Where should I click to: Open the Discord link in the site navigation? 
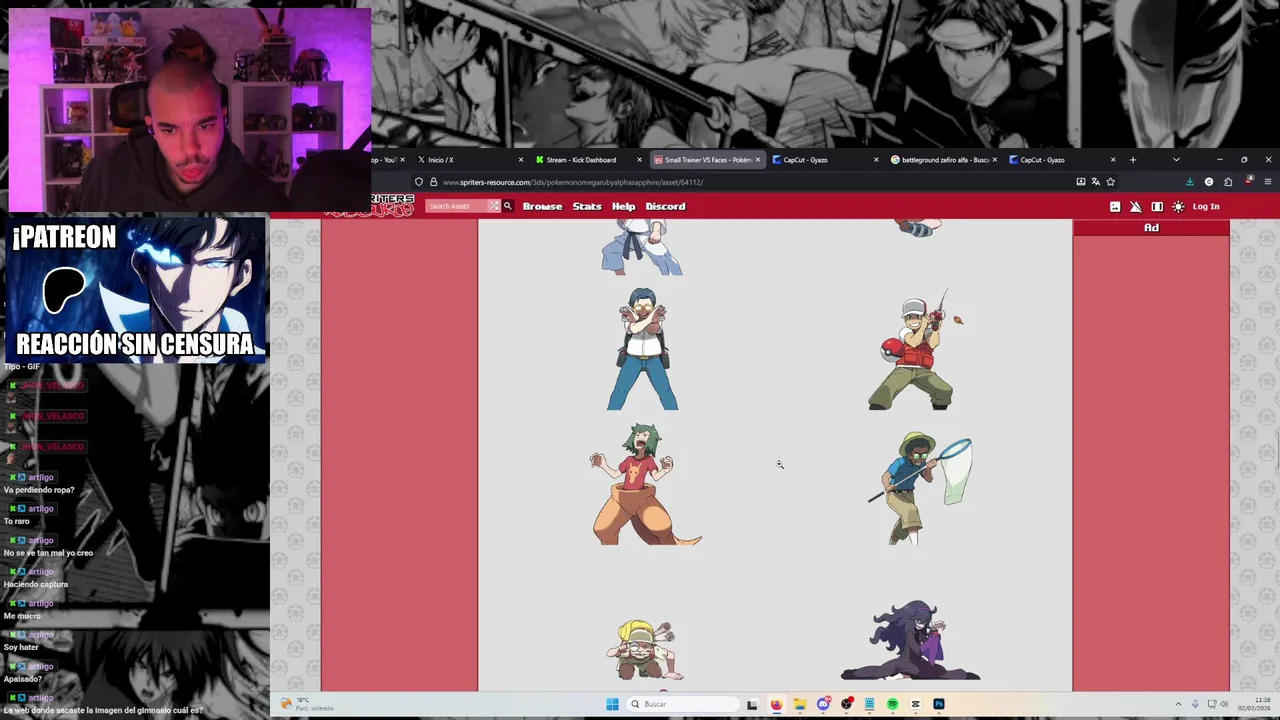[x=665, y=206]
